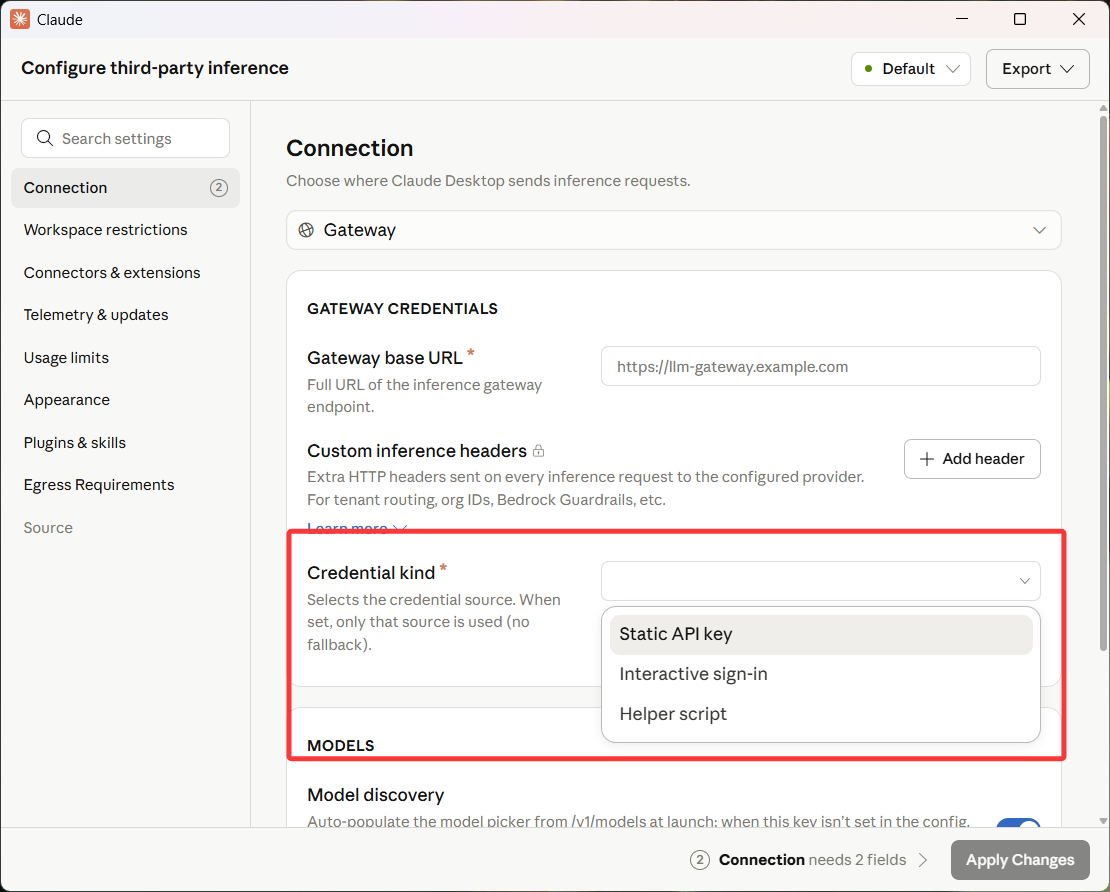Go to Connectors & extensions section
The image size is (1110, 892).
coord(125,273)
